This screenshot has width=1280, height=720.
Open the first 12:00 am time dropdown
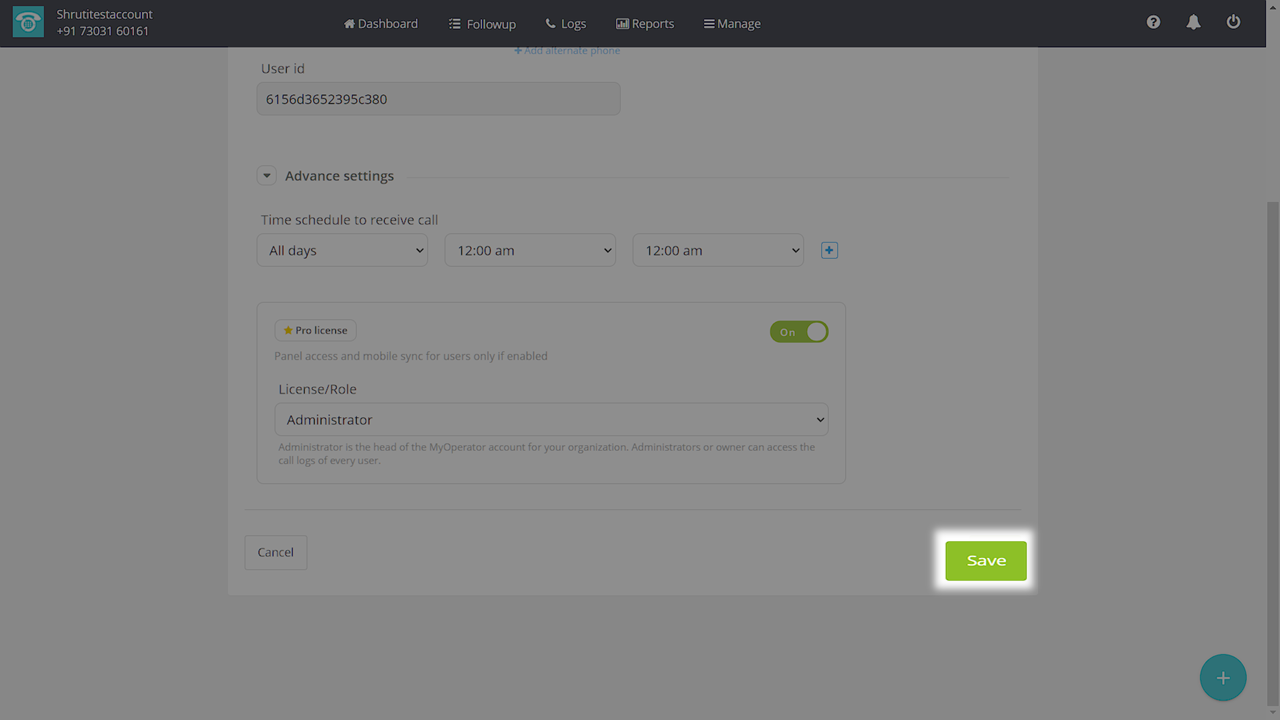529,250
